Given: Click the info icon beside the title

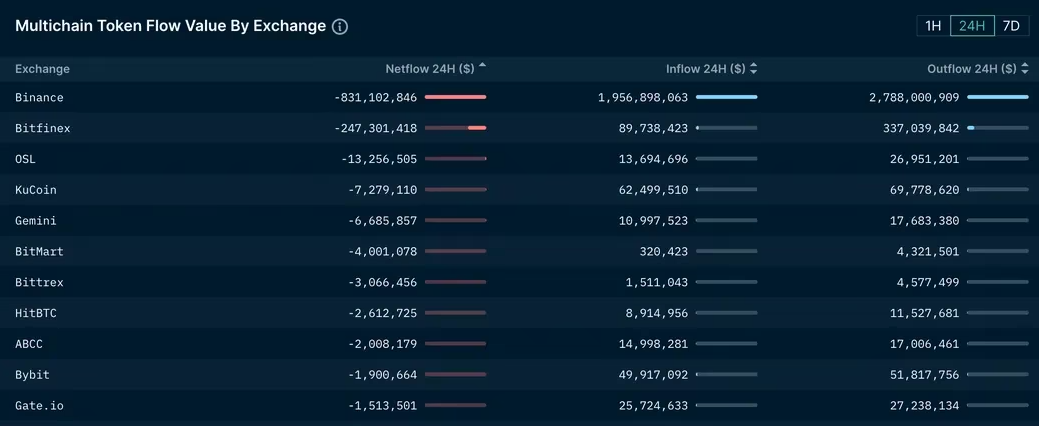Looking at the screenshot, I should point(340,27).
